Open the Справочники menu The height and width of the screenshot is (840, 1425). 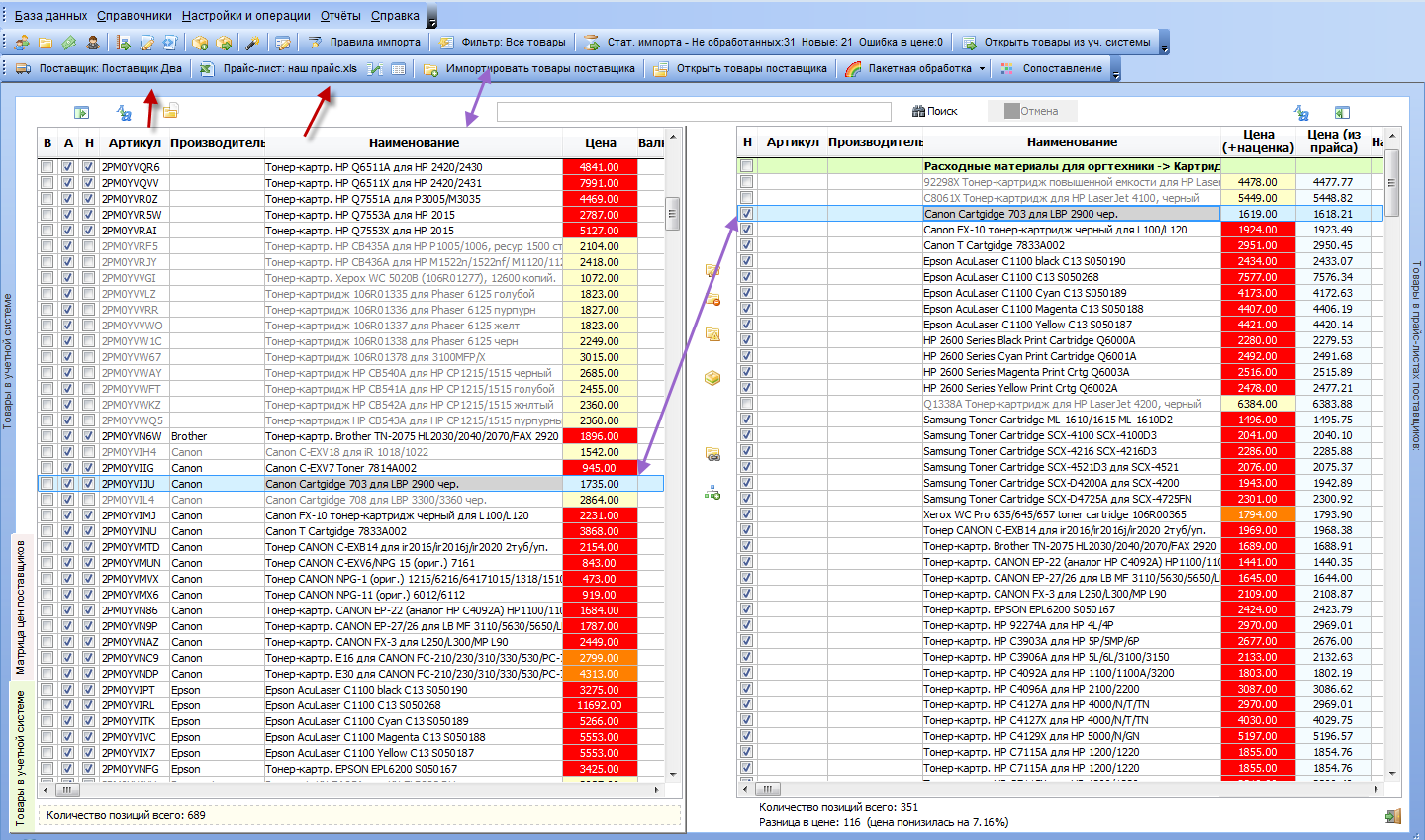135,16
